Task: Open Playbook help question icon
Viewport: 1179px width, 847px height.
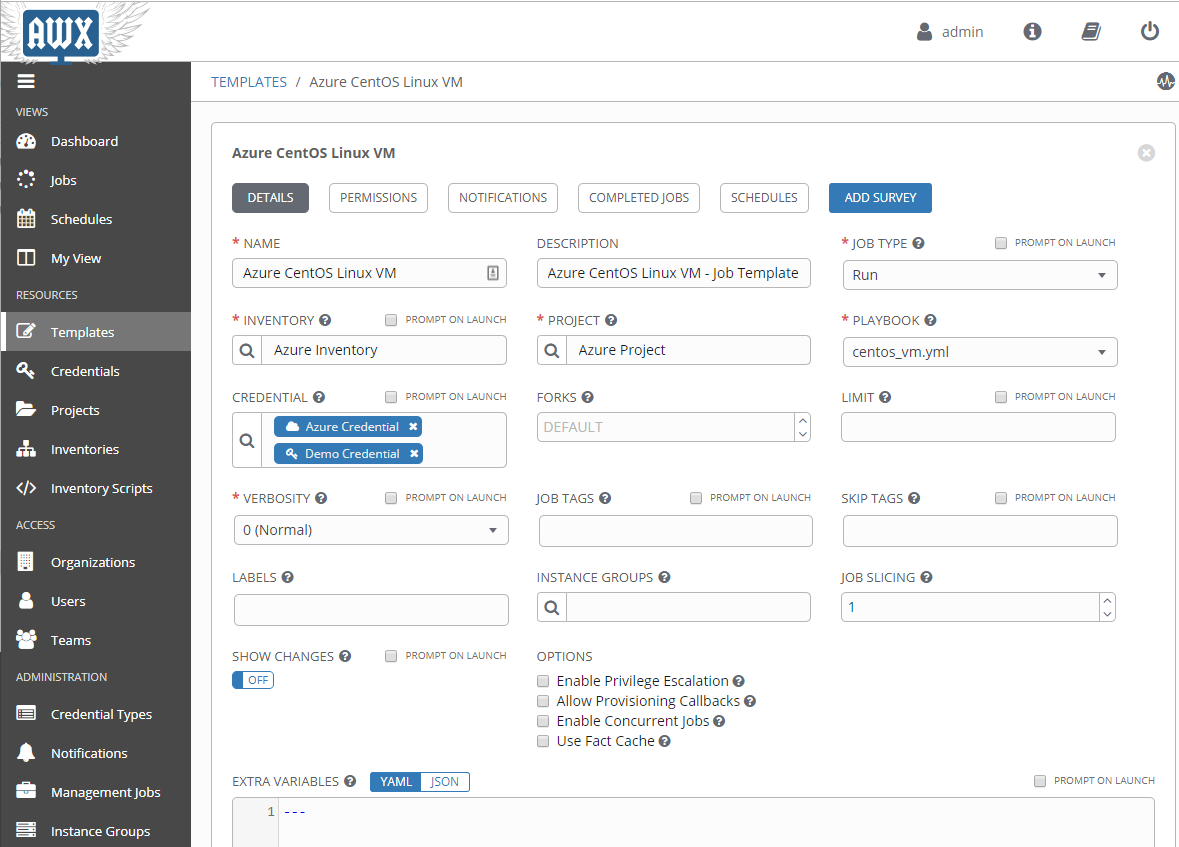Action: coord(930,320)
